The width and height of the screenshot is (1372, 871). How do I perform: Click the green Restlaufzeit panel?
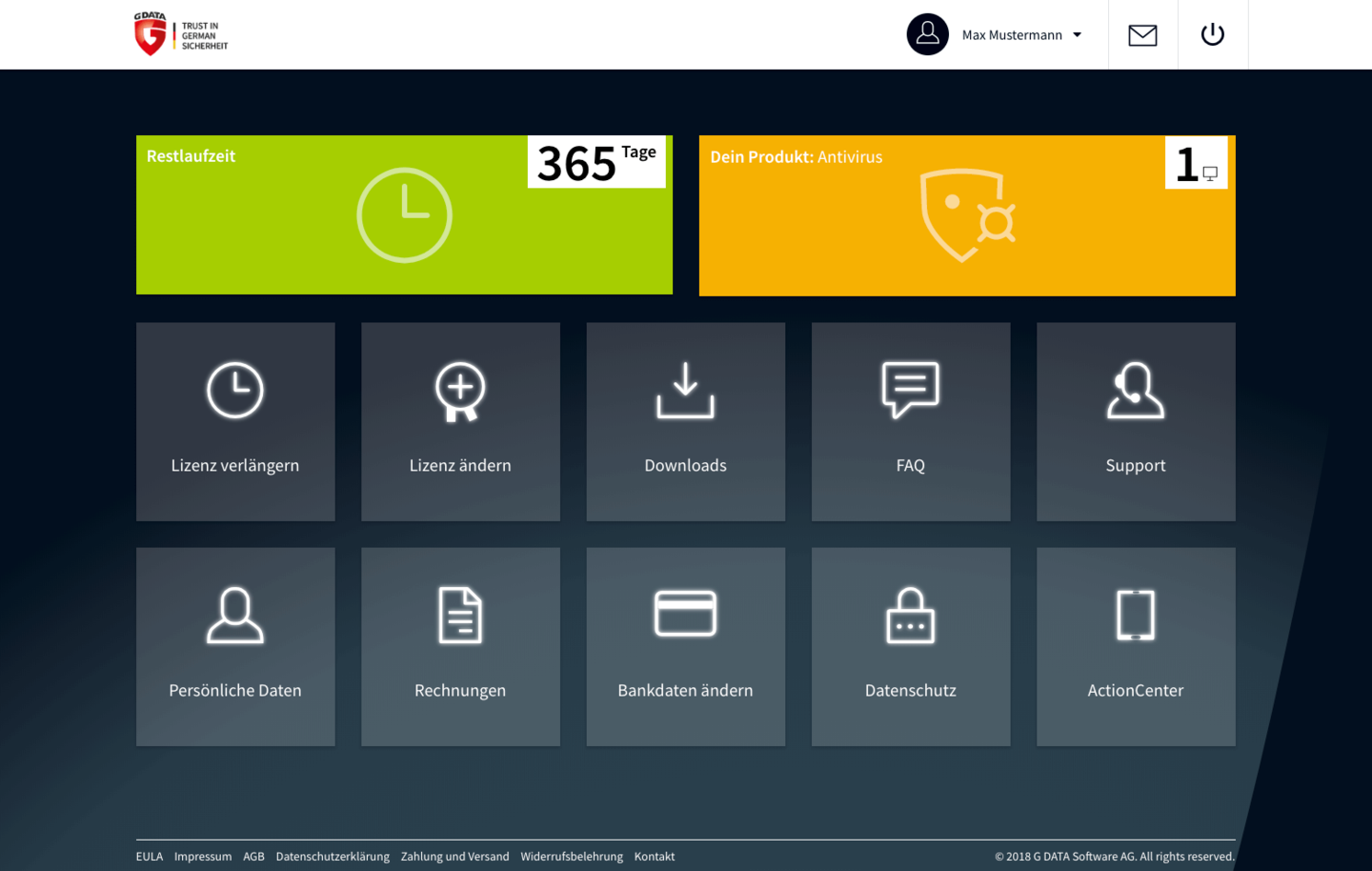click(404, 215)
